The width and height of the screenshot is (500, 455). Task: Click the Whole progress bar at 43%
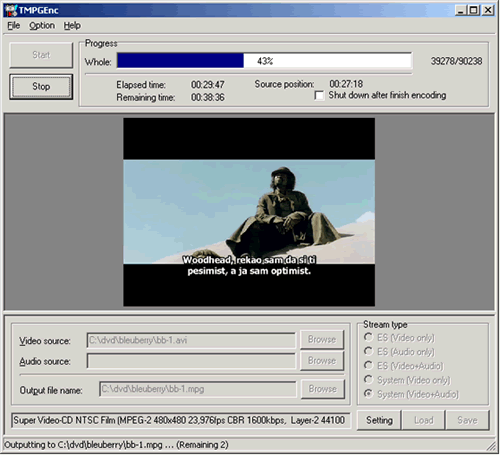point(264,61)
